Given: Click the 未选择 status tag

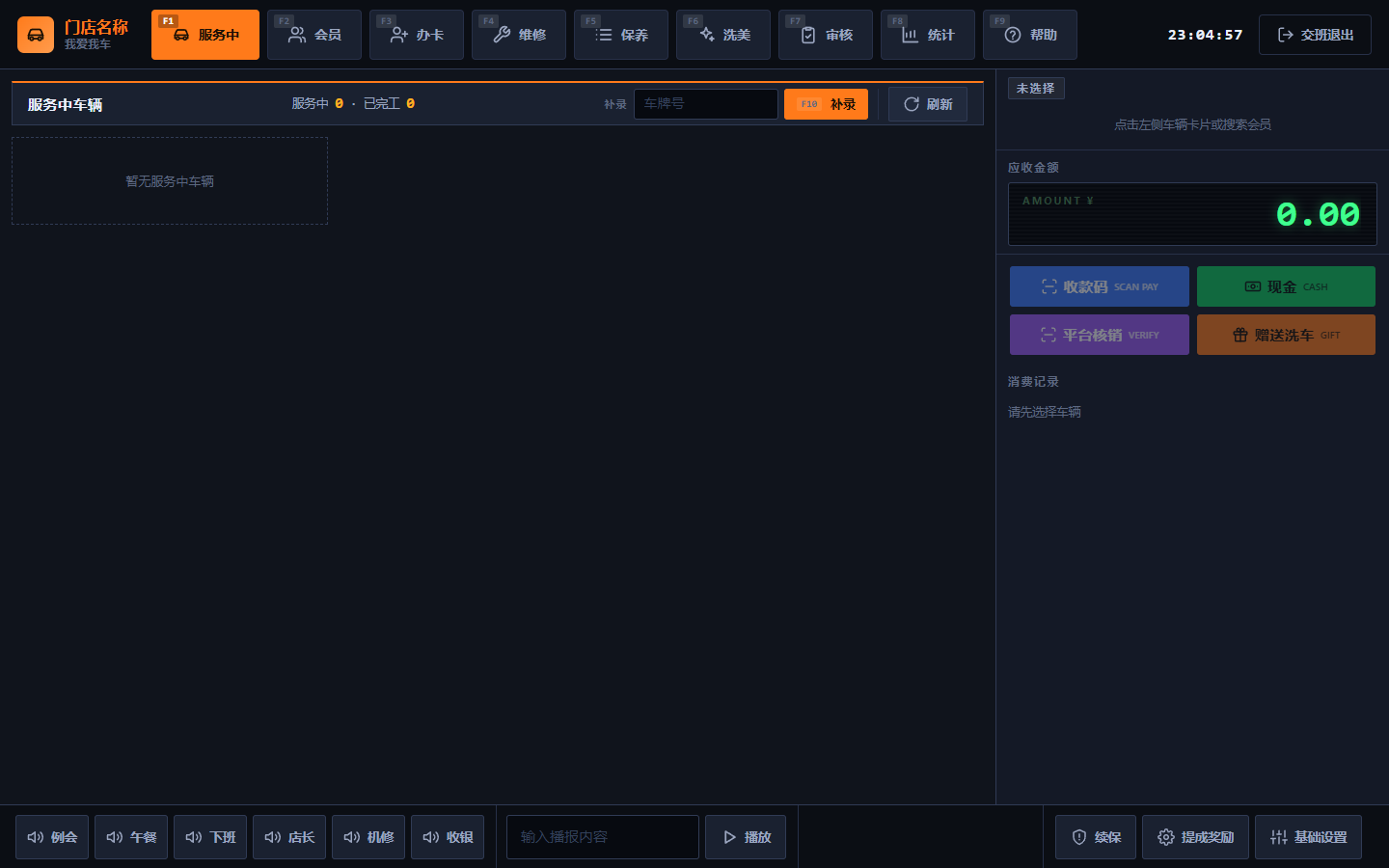Looking at the screenshot, I should 1036,88.
